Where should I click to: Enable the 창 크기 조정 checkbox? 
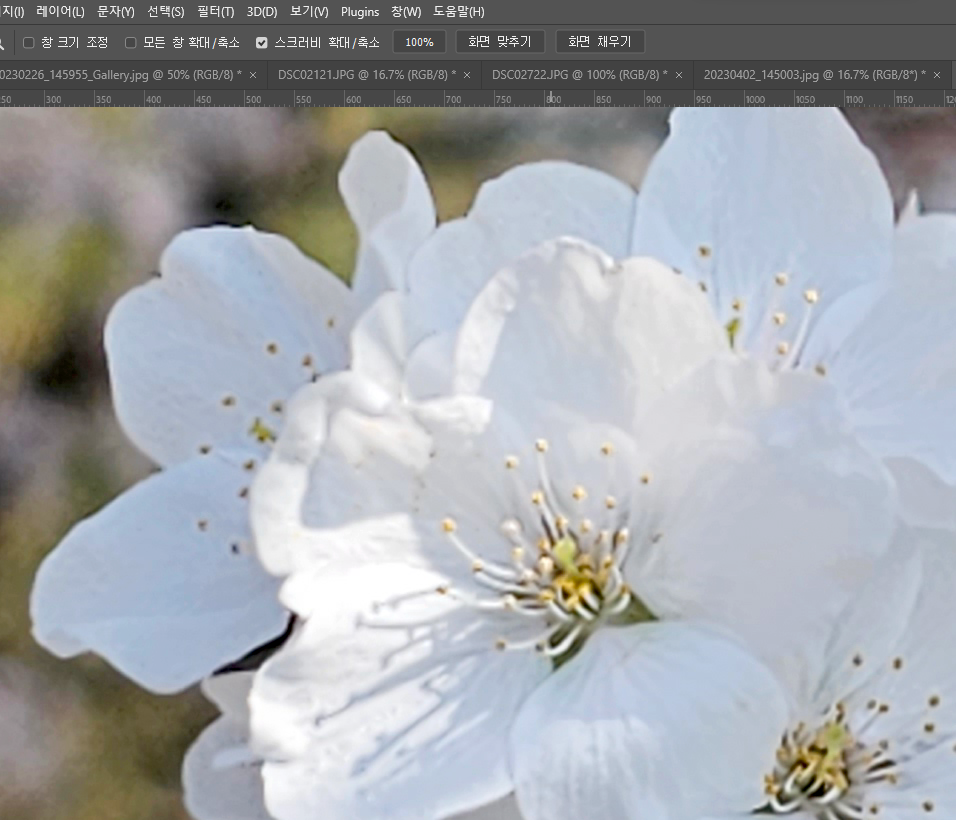[x=29, y=43]
